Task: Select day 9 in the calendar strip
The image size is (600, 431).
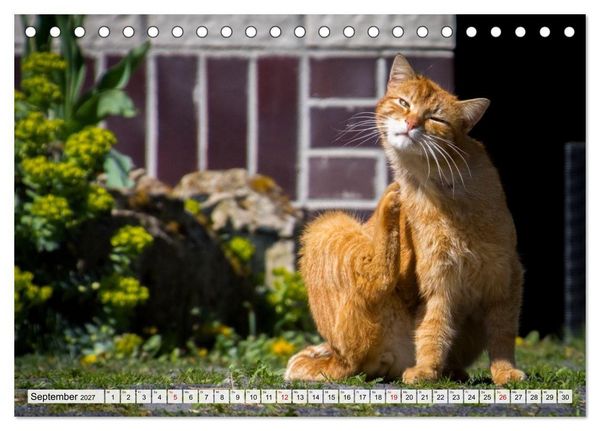Action: point(238,397)
